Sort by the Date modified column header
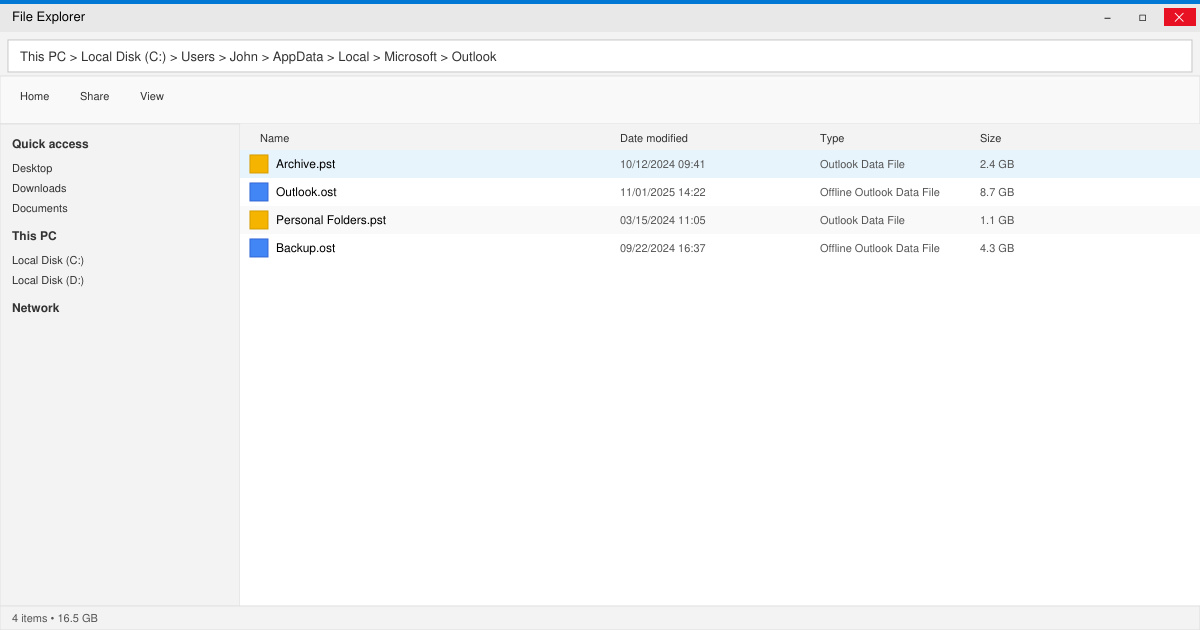The height and width of the screenshot is (630, 1200). (654, 138)
